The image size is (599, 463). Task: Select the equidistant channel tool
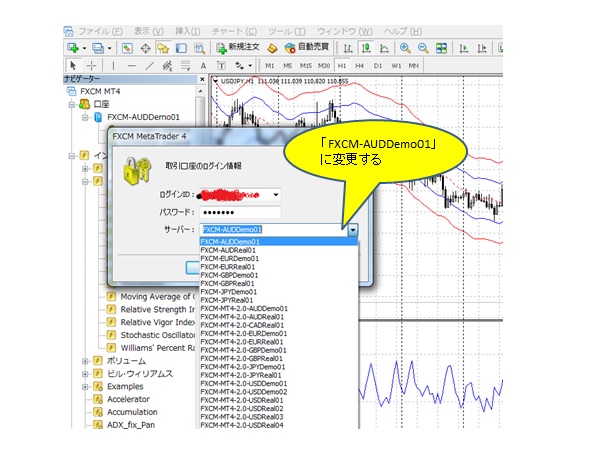(167, 66)
